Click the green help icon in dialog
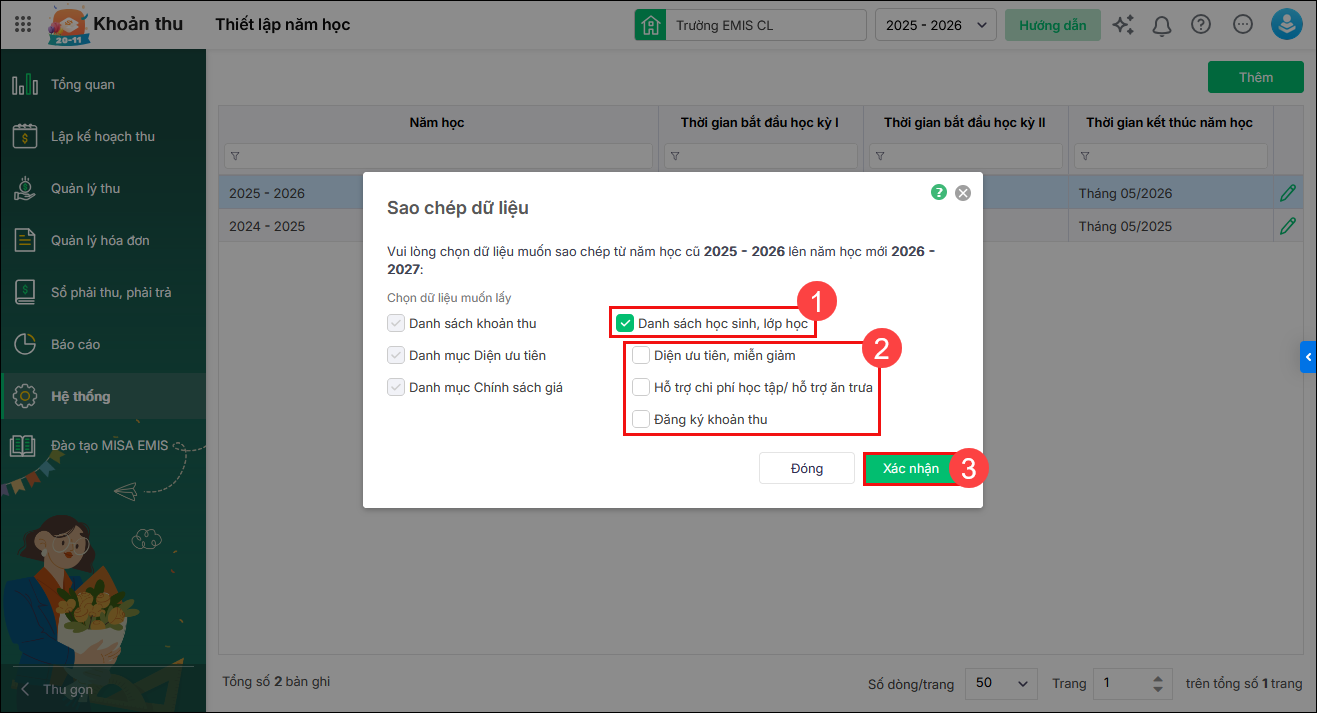 938,192
